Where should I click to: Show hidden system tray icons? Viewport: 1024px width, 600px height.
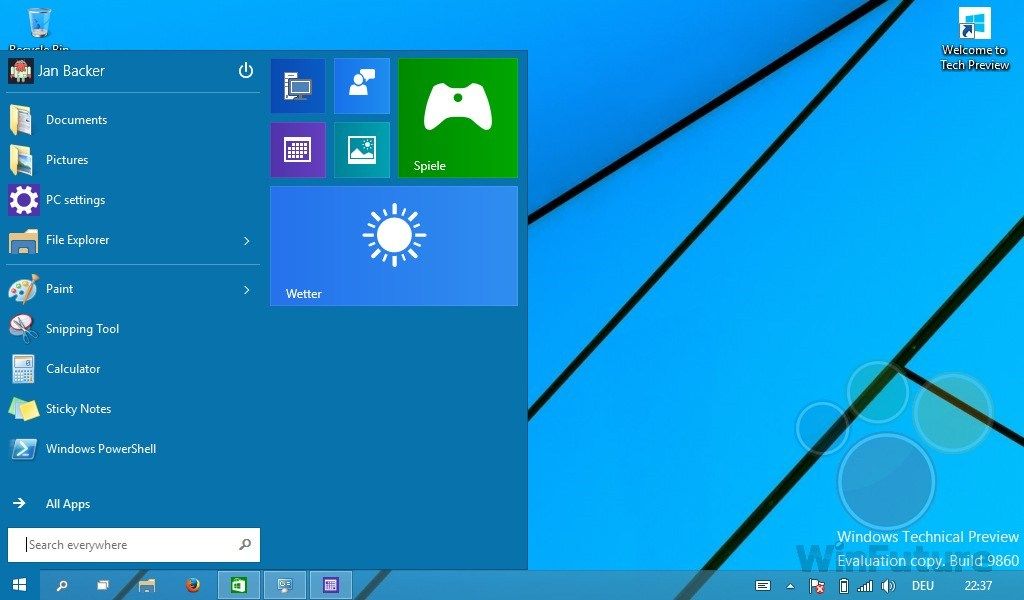791,586
